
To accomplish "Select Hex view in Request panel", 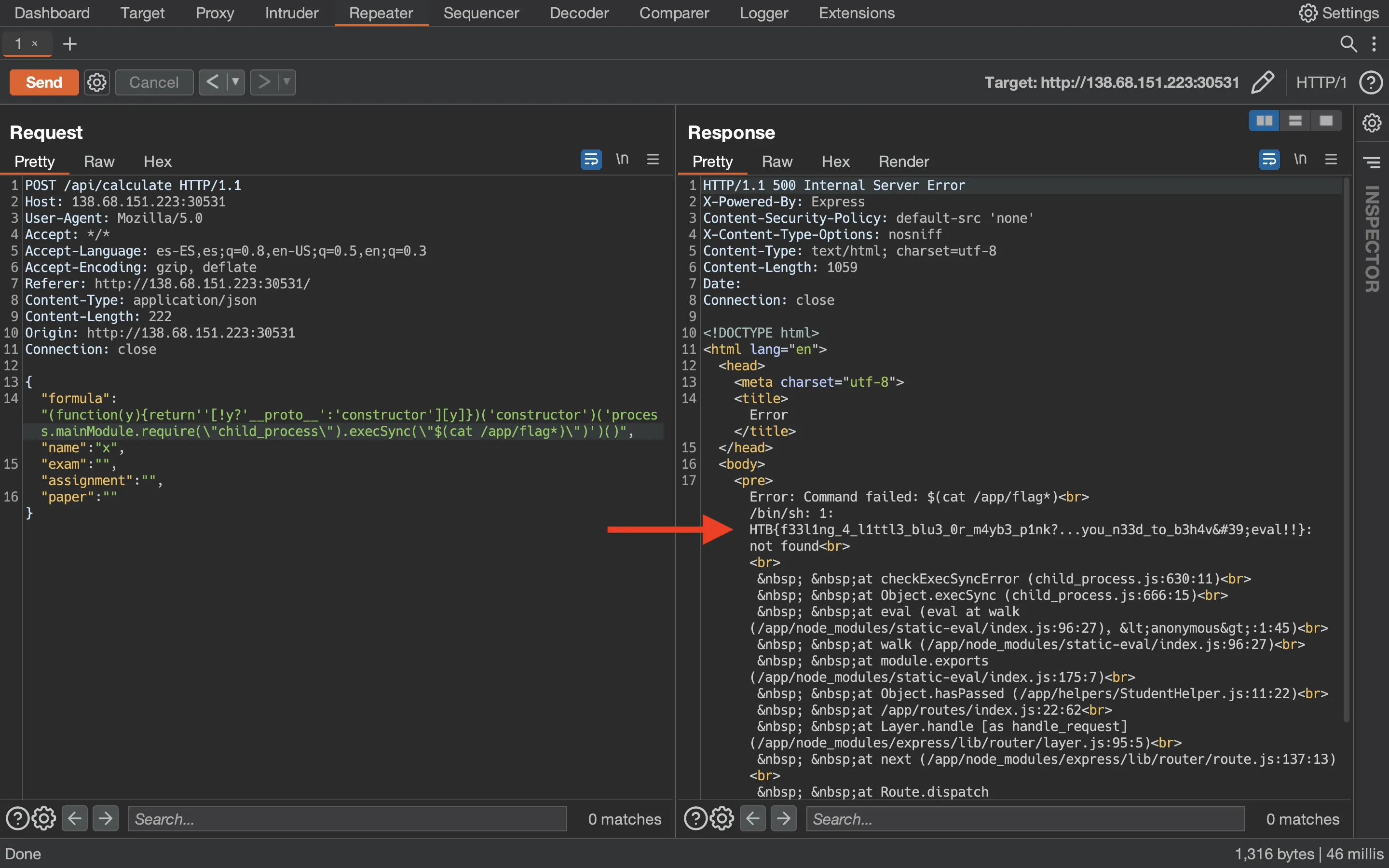I will (x=157, y=162).
